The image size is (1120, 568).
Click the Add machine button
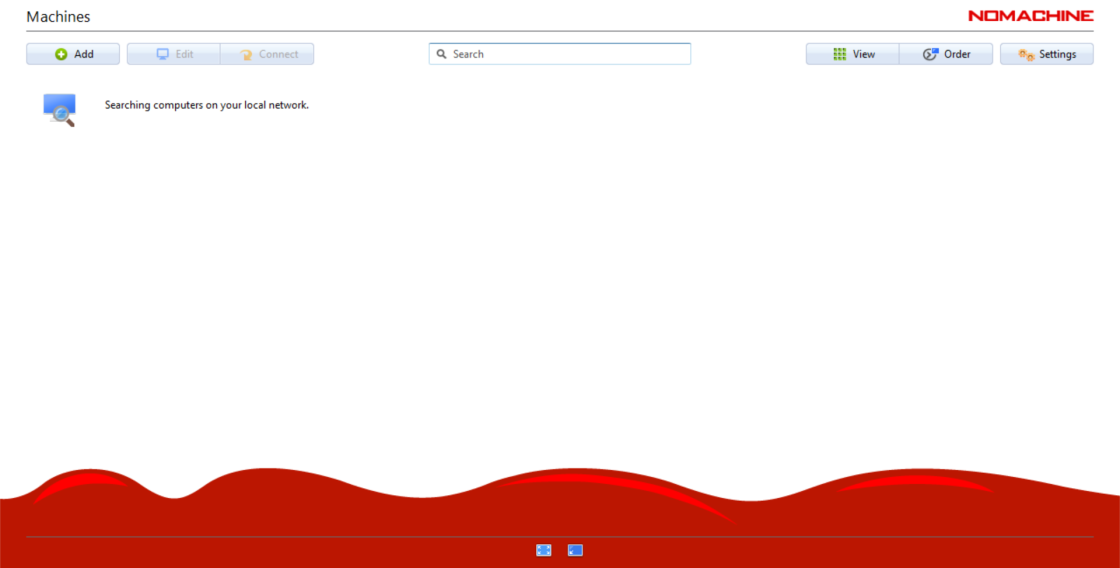tap(73, 54)
